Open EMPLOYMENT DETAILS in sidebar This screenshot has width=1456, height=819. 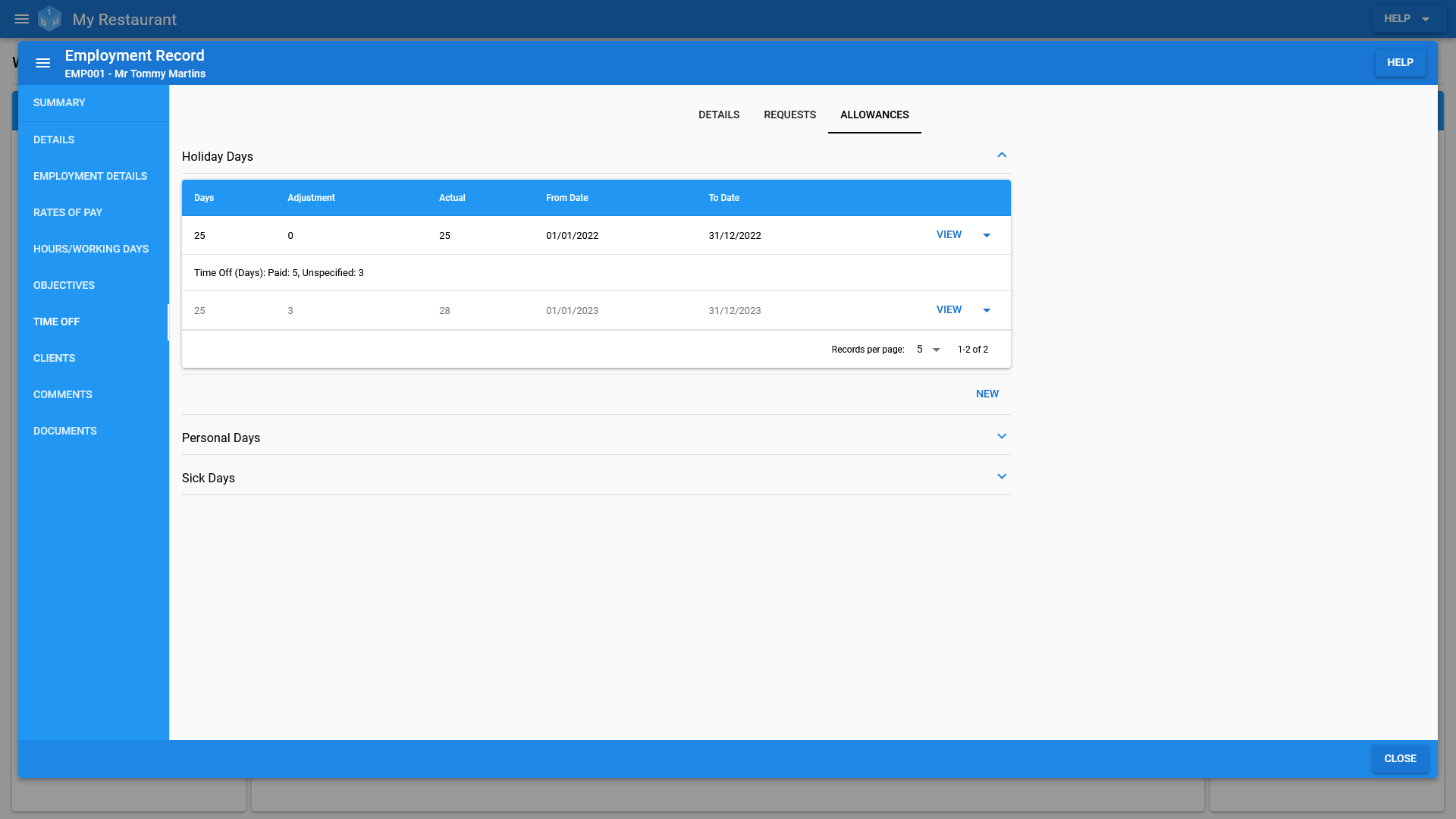pos(90,176)
